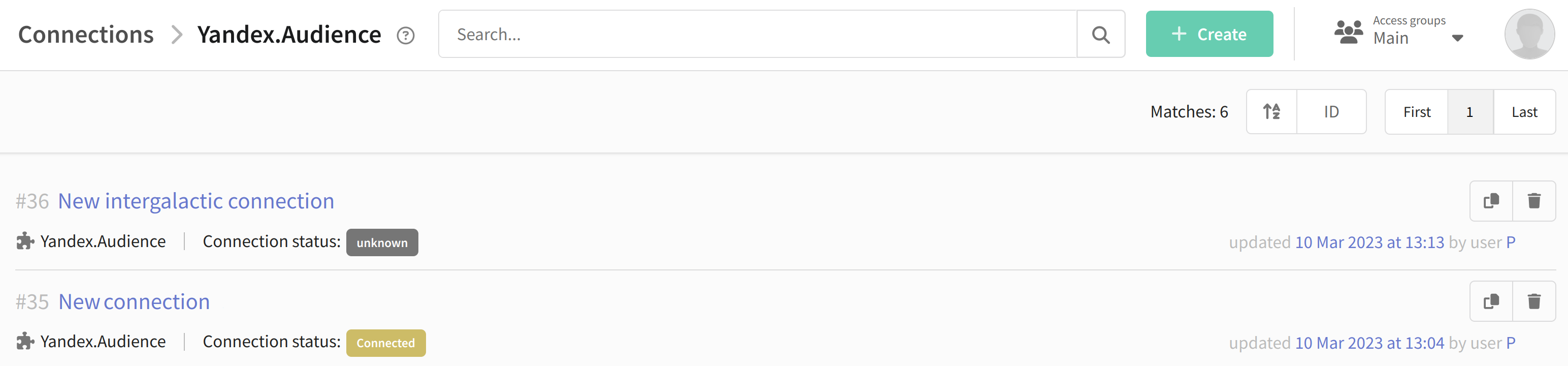The height and width of the screenshot is (366, 1568).
Task: Focus the Search input field
Action: tap(758, 34)
